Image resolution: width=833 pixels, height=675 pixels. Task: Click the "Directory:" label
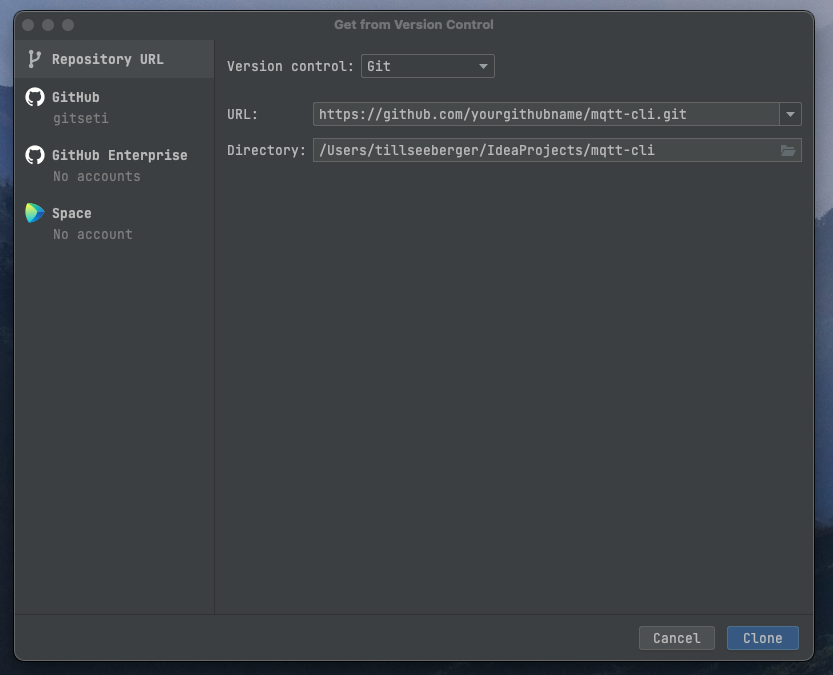(x=266, y=150)
